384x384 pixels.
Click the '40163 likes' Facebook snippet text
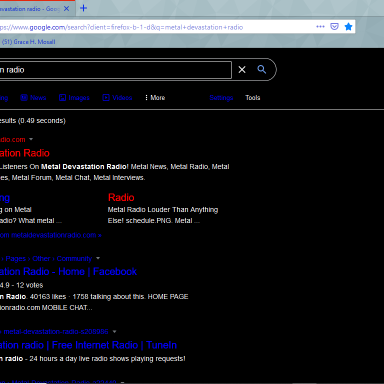(48, 297)
